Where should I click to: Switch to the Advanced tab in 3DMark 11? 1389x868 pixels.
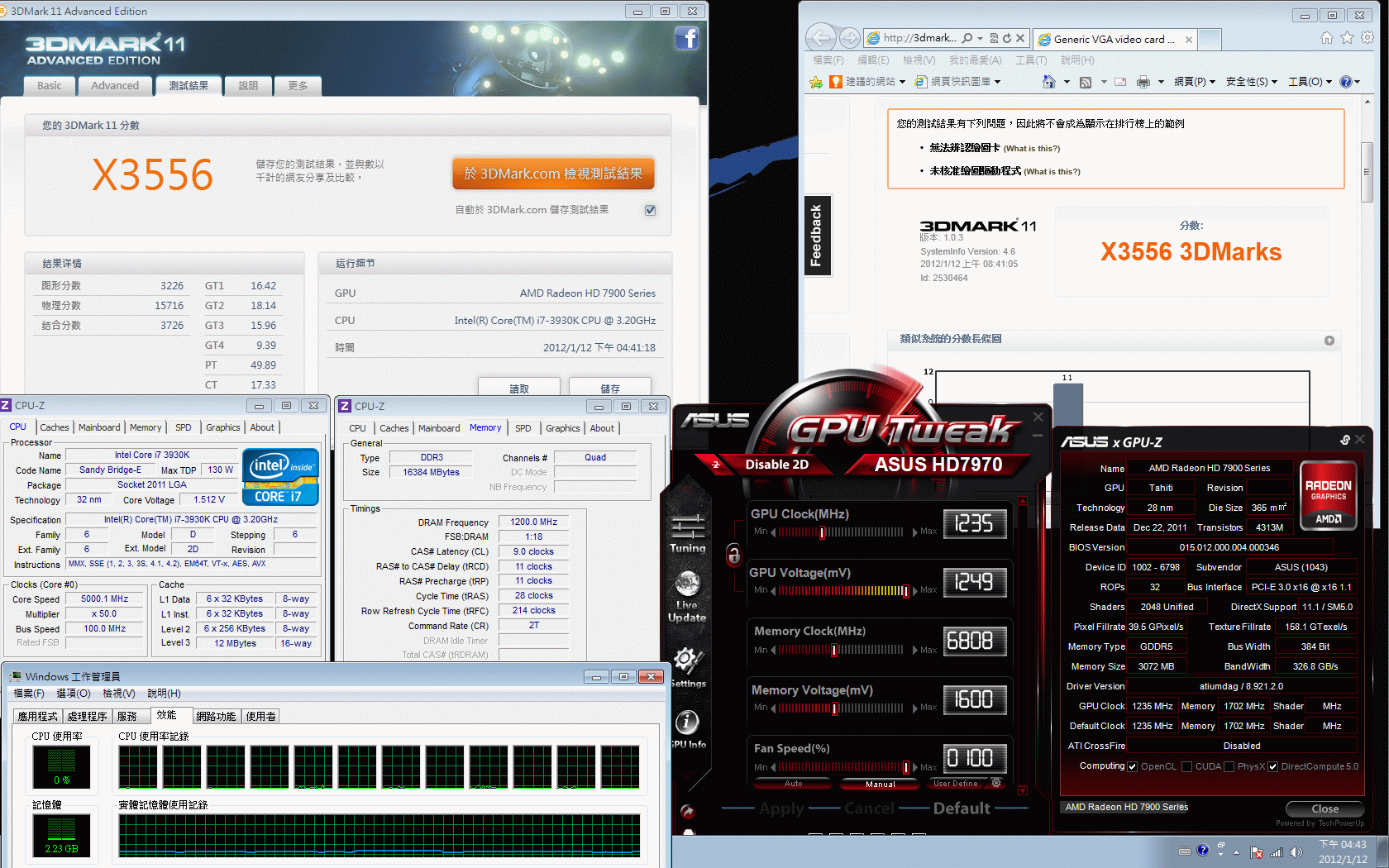[x=115, y=85]
